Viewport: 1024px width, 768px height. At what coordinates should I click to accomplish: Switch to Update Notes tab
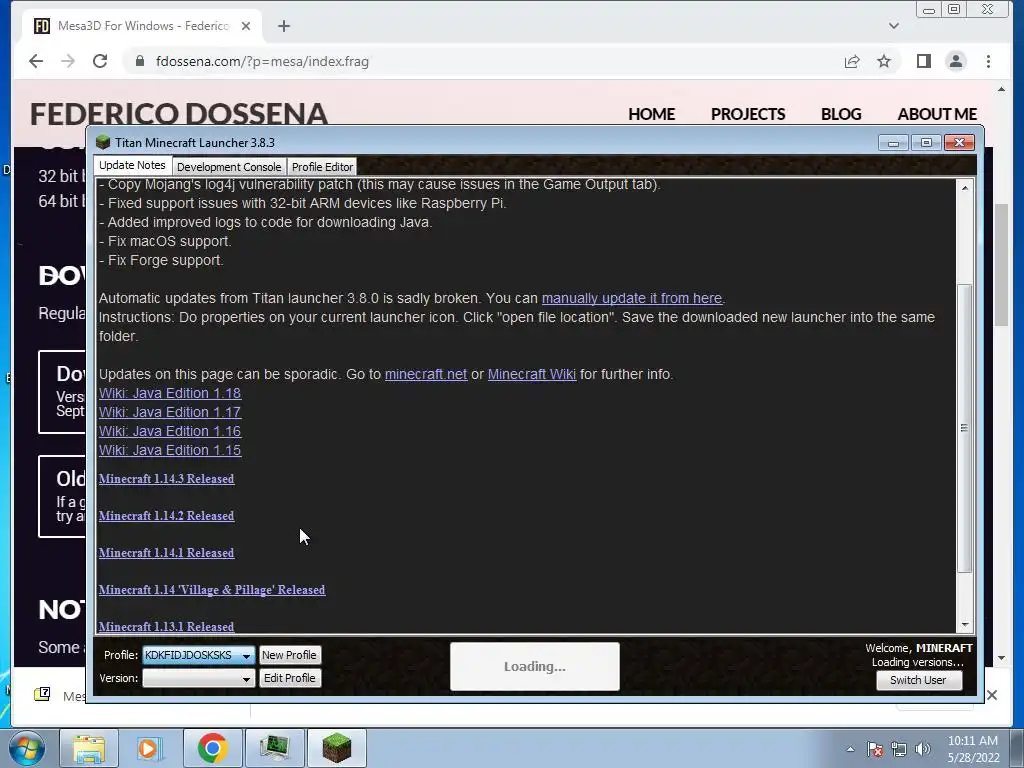pyautogui.click(x=132, y=165)
